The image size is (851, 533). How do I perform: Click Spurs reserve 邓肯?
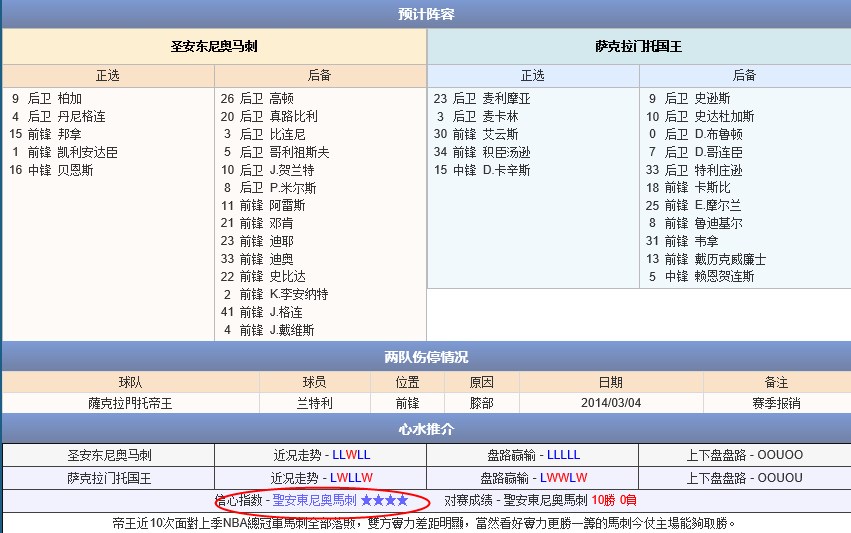pos(282,223)
